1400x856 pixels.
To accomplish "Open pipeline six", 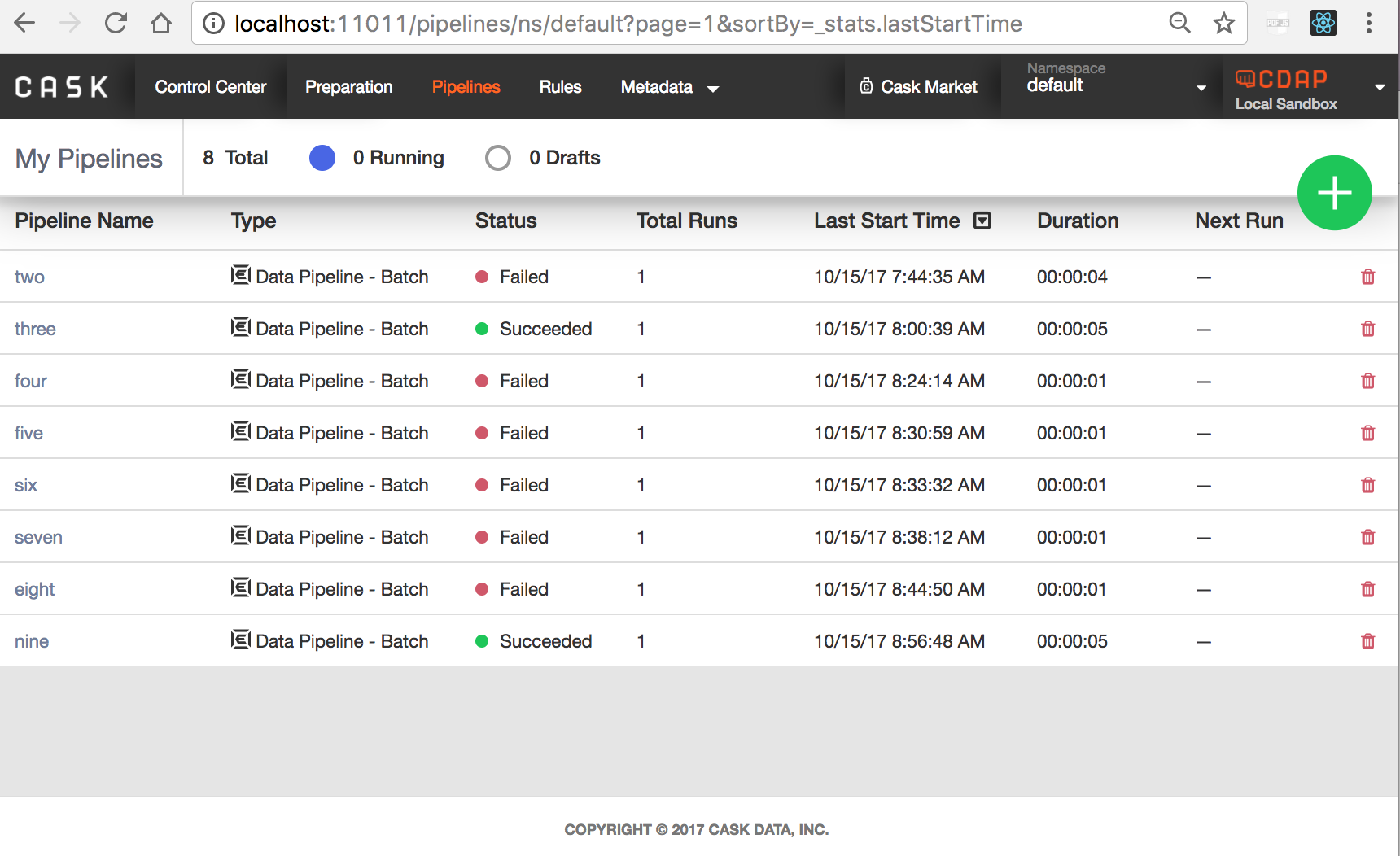I will coord(26,486).
